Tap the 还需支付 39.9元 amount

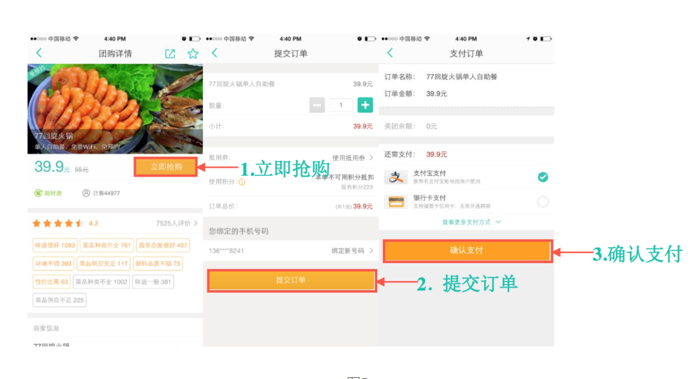pyautogui.click(x=436, y=154)
